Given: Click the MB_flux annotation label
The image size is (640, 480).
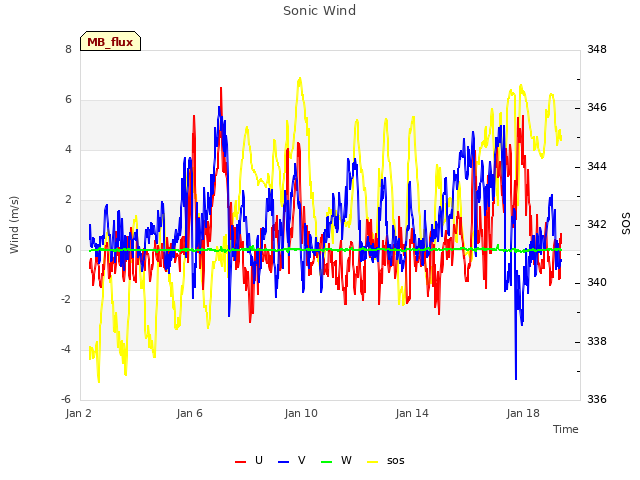Looking at the screenshot, I should pos(110,41).
